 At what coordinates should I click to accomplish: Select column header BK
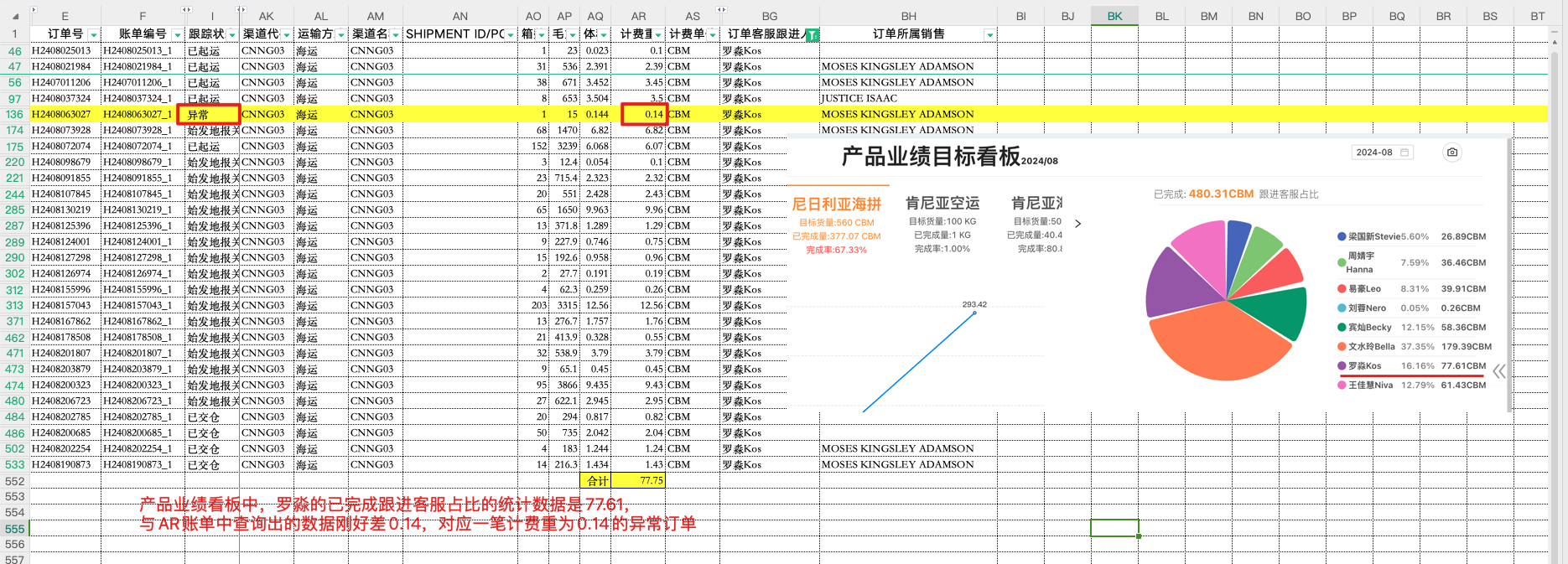(x=1114, y=16)
